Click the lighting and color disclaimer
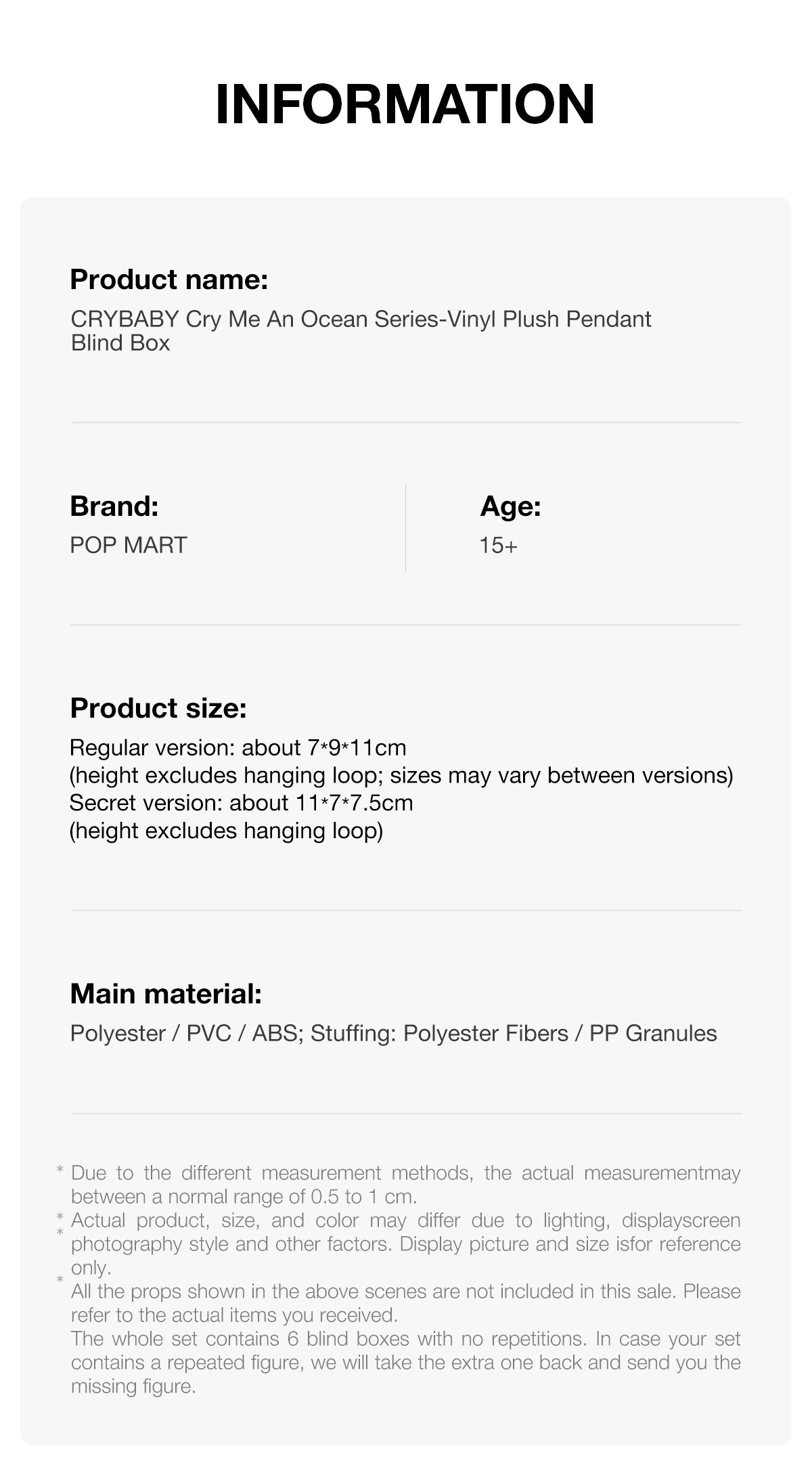Screen dimensions: 812x1467 (x=406, y=1244)
